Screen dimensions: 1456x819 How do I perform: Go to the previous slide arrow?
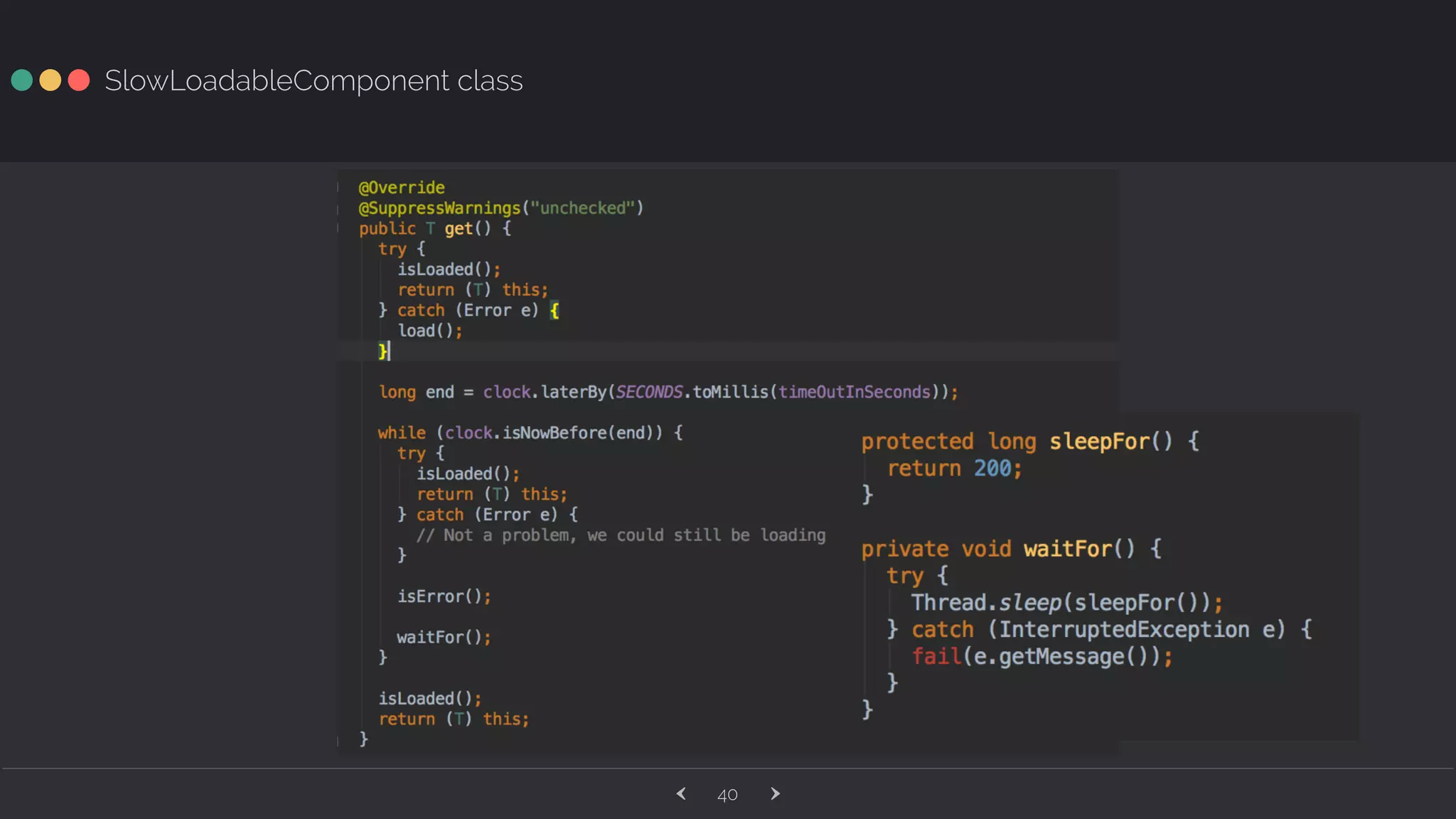click(x=681, y=793)
